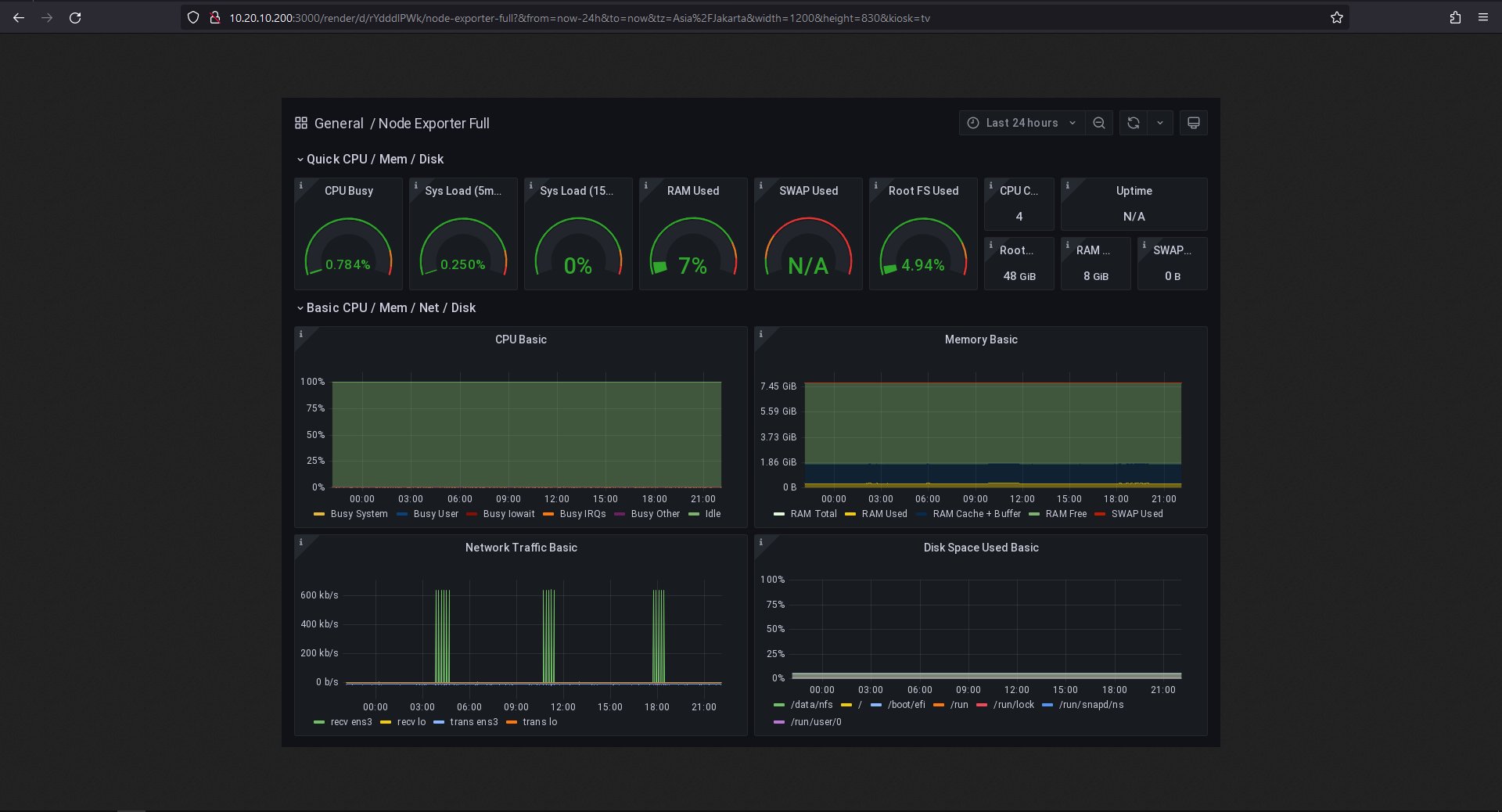Click the SWAP Used legend color swatch
Image resolution: width=1502 pixels, height=812 pixels.
(1100, 514)
